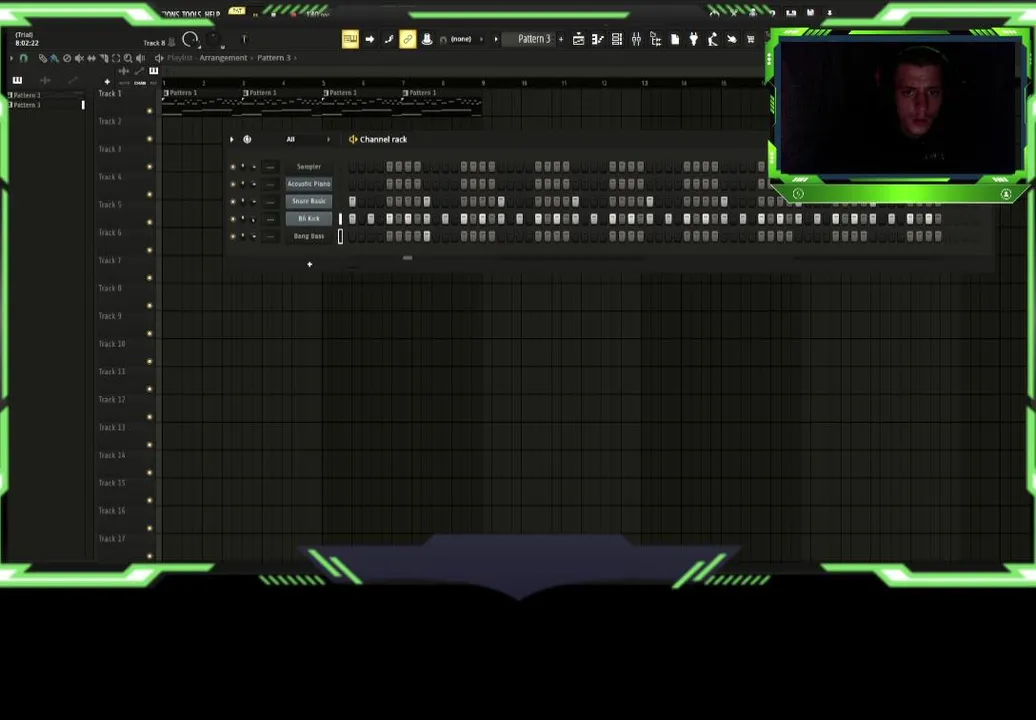
Task: Mute the Snare Basic channel LED
Action: click(233, 201)
